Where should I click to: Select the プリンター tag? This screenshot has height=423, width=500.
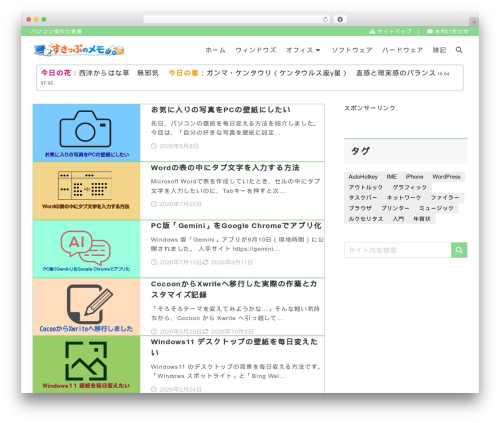(x=395, y=208)
